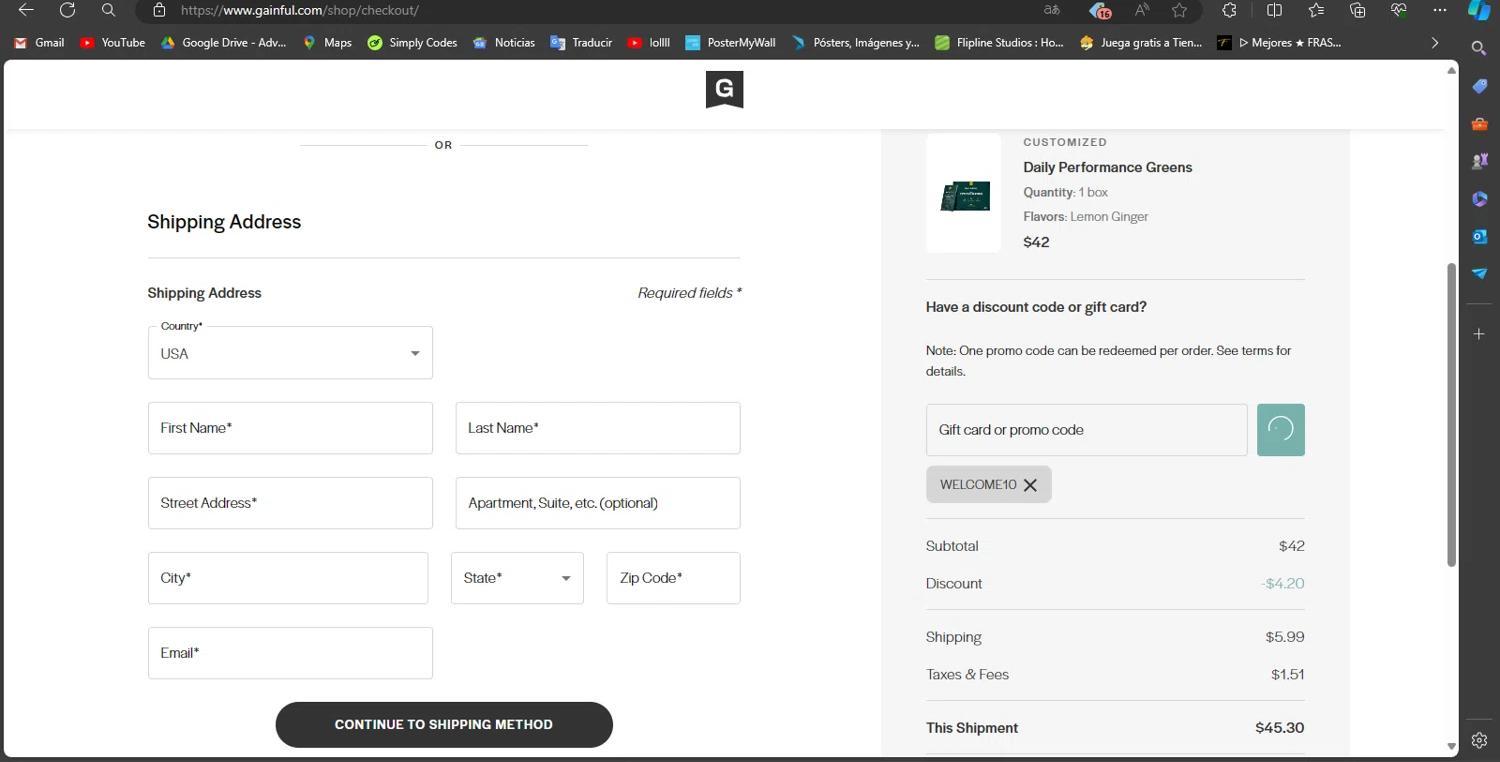Click the City field
Screen dimensions: 1500x762
[288, 578]
